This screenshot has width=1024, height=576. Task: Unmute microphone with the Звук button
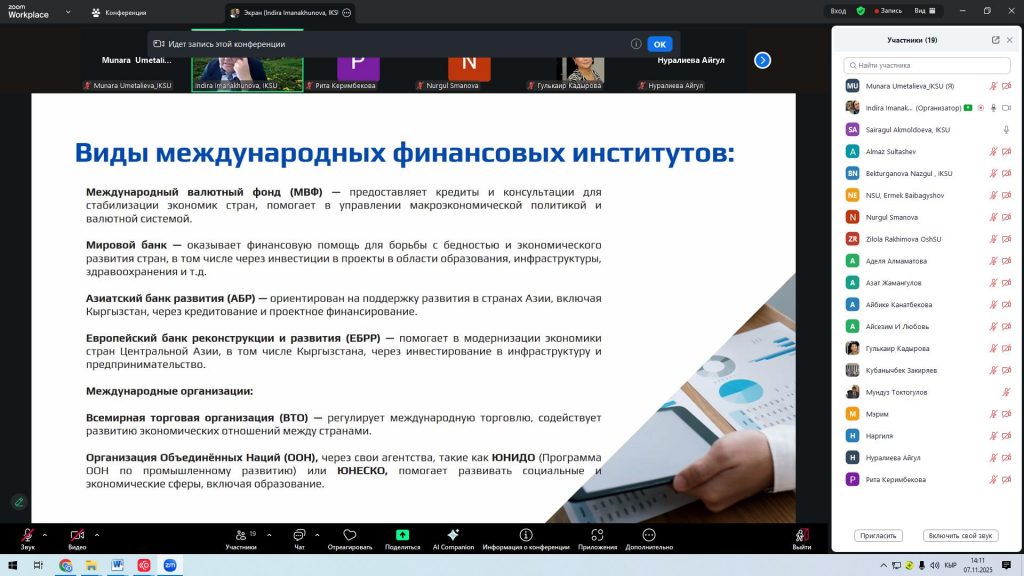pyautogui.click(x=27, y=536)
